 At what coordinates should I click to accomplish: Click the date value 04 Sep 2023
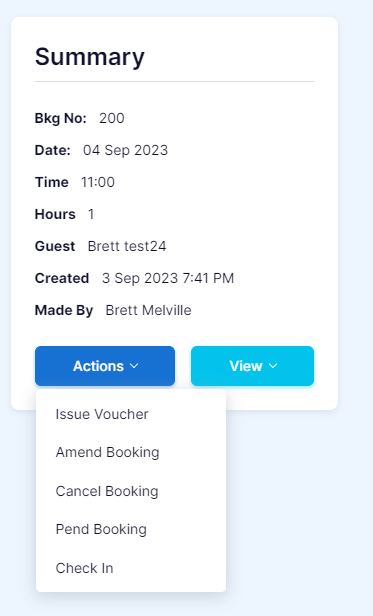pos(125,150)
